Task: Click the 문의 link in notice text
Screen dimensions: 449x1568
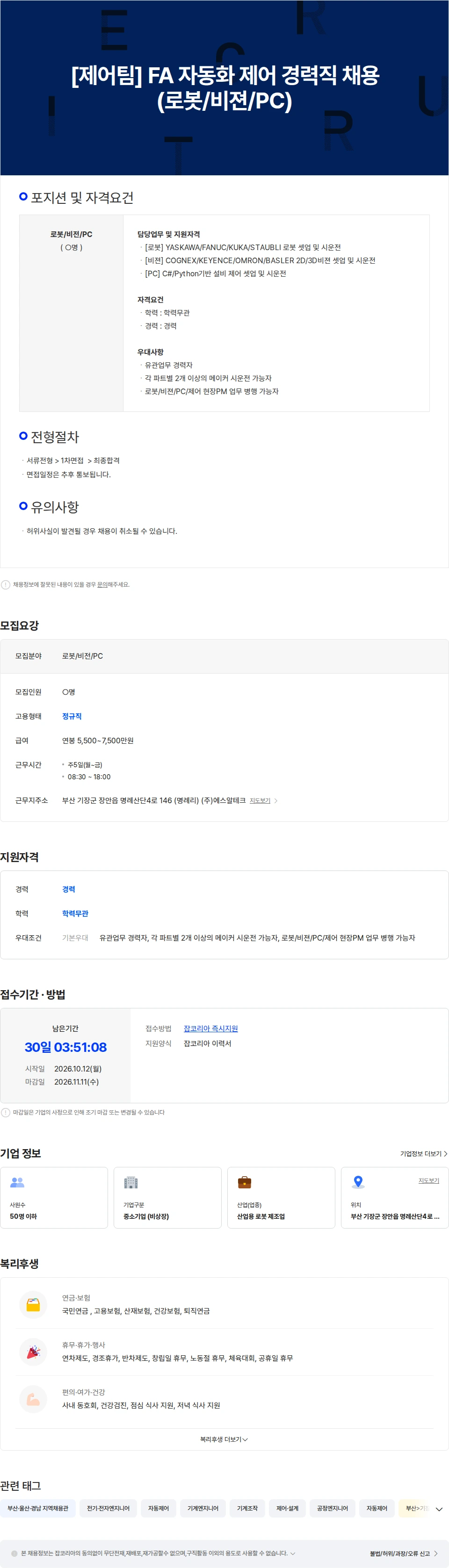Action: [102, 584]
